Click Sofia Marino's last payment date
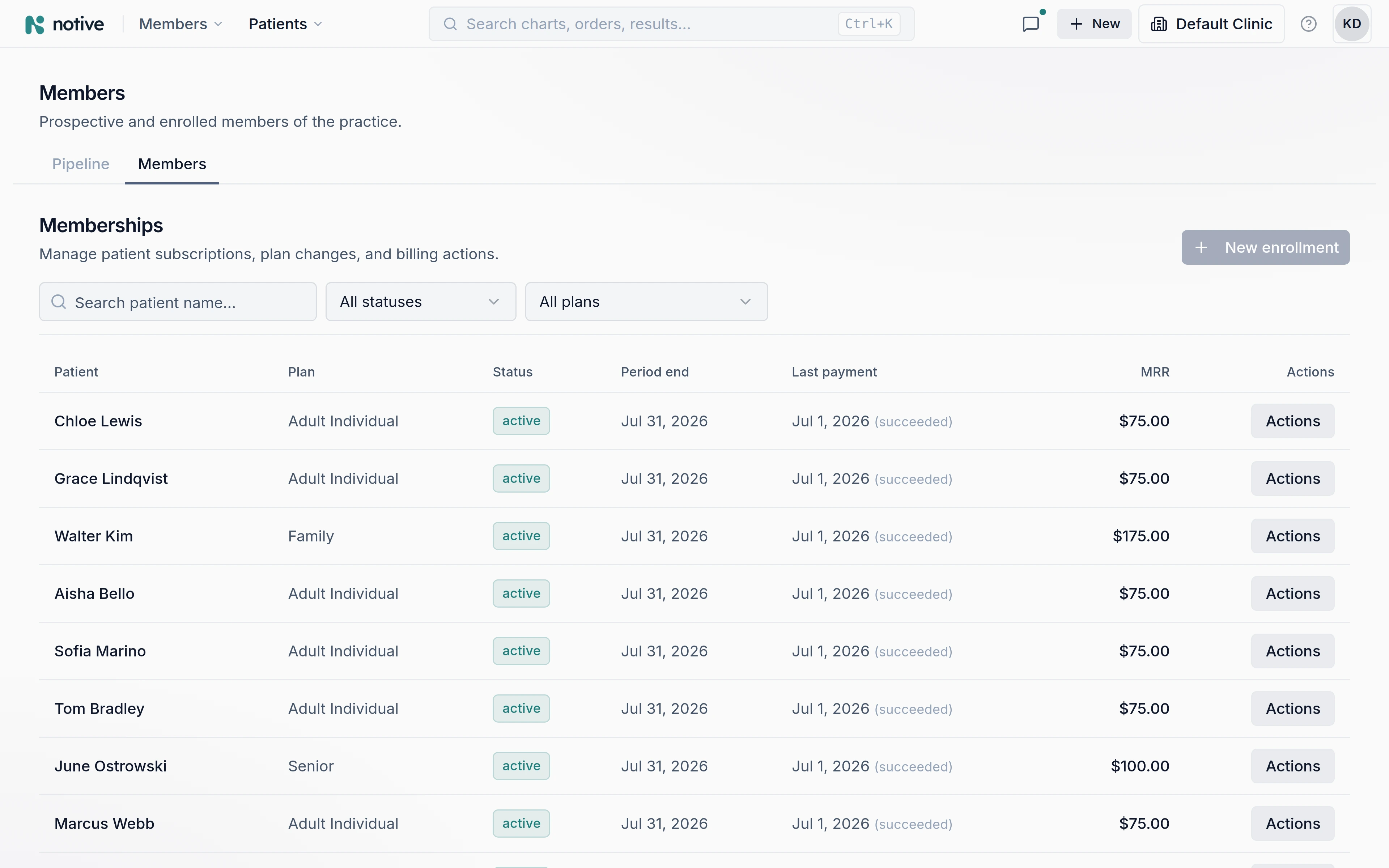Screen dimensions: 1389x868 coord(831,651)
